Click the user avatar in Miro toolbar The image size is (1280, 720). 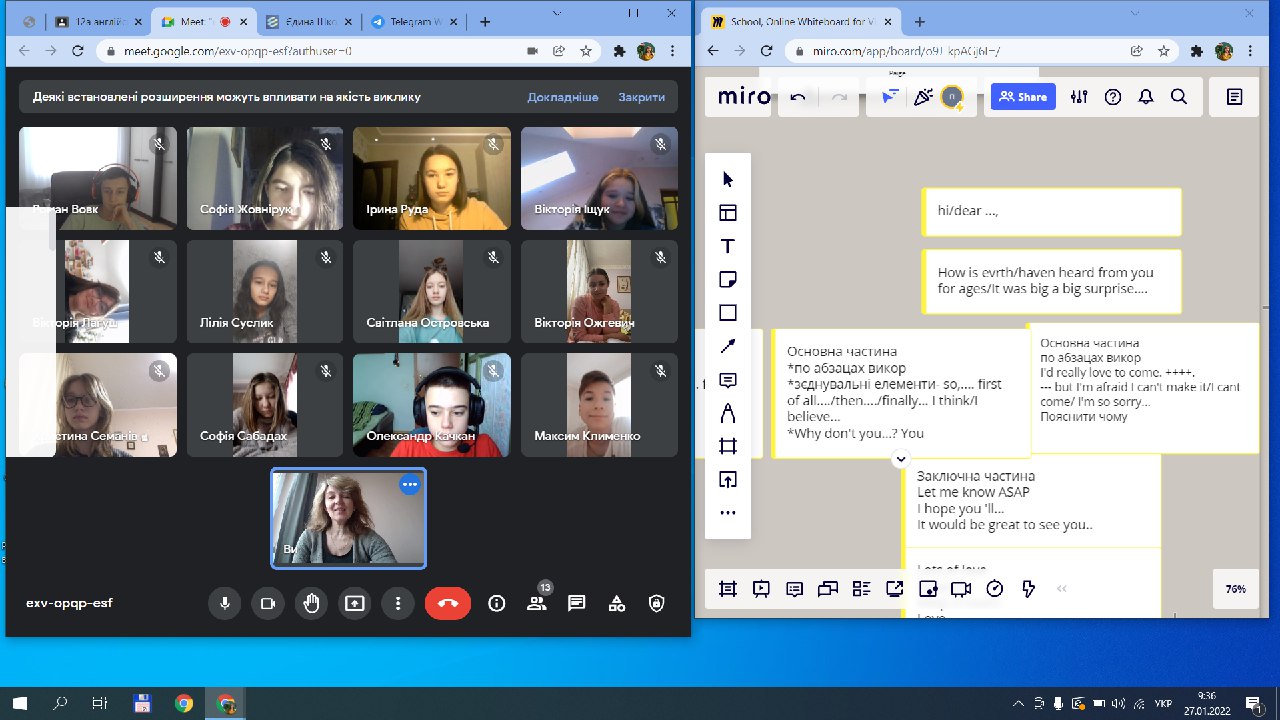[x=953, y=97]
